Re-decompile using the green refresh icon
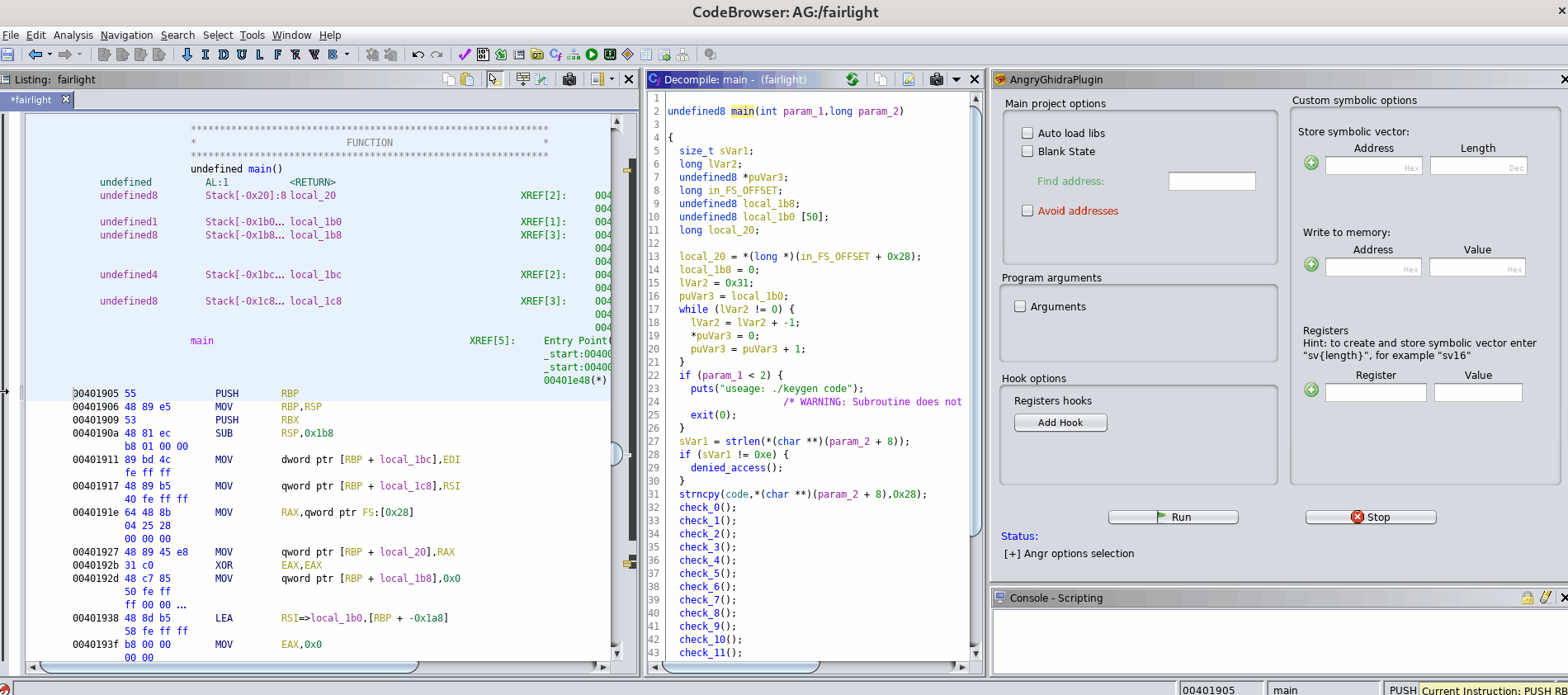 click(852, 79)
